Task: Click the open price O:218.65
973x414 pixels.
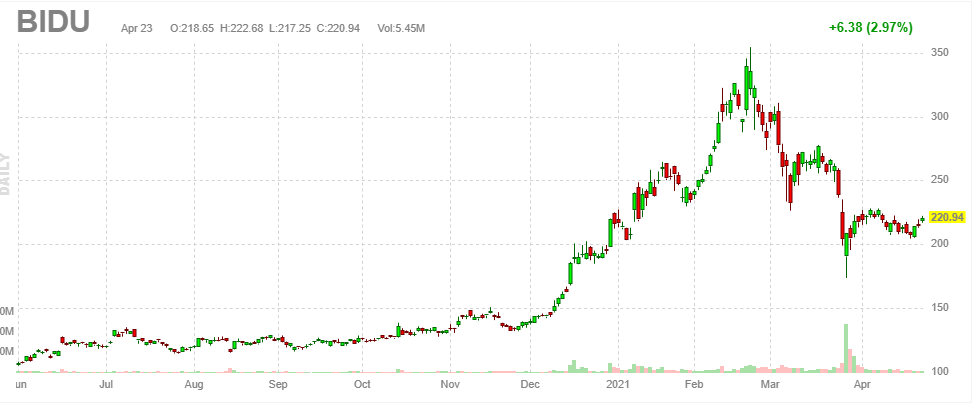Action: pyautogui.click(x=192, y=29)
